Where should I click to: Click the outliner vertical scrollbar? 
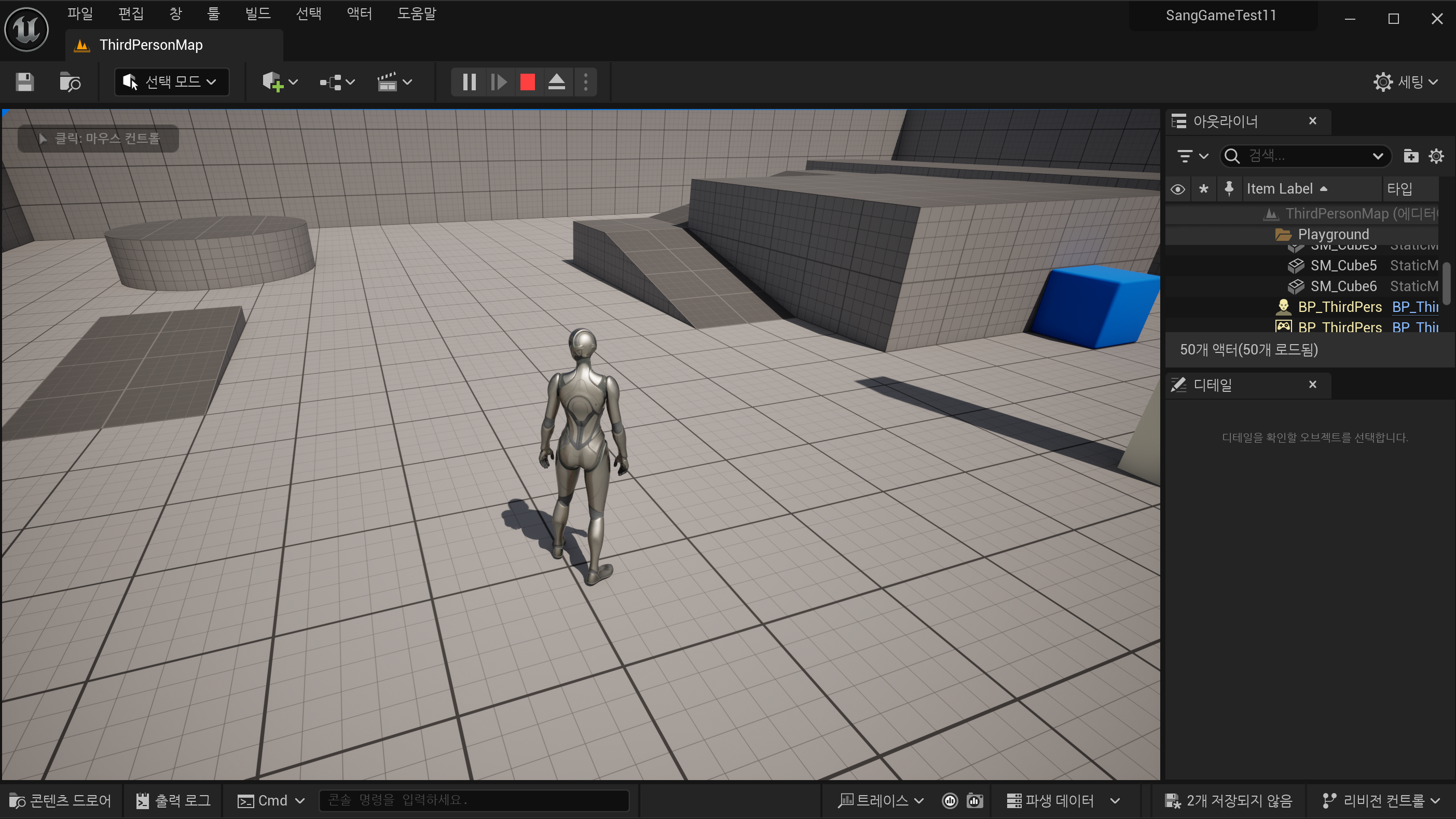(x=1446, y=283)
